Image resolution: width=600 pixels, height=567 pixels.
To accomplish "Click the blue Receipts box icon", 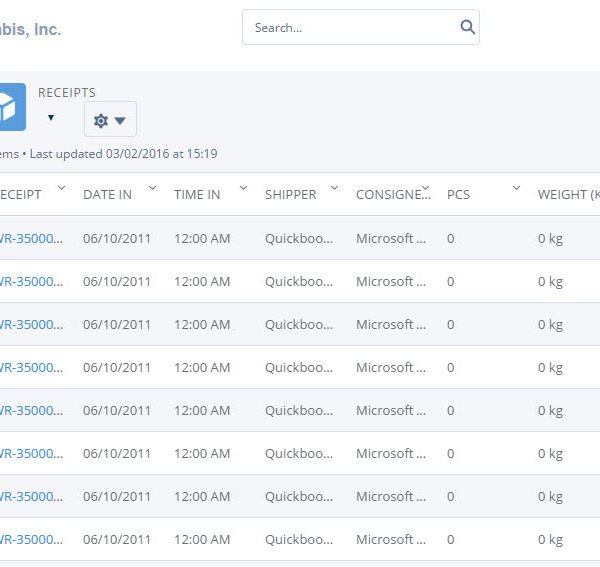I will tap(11, 107).
